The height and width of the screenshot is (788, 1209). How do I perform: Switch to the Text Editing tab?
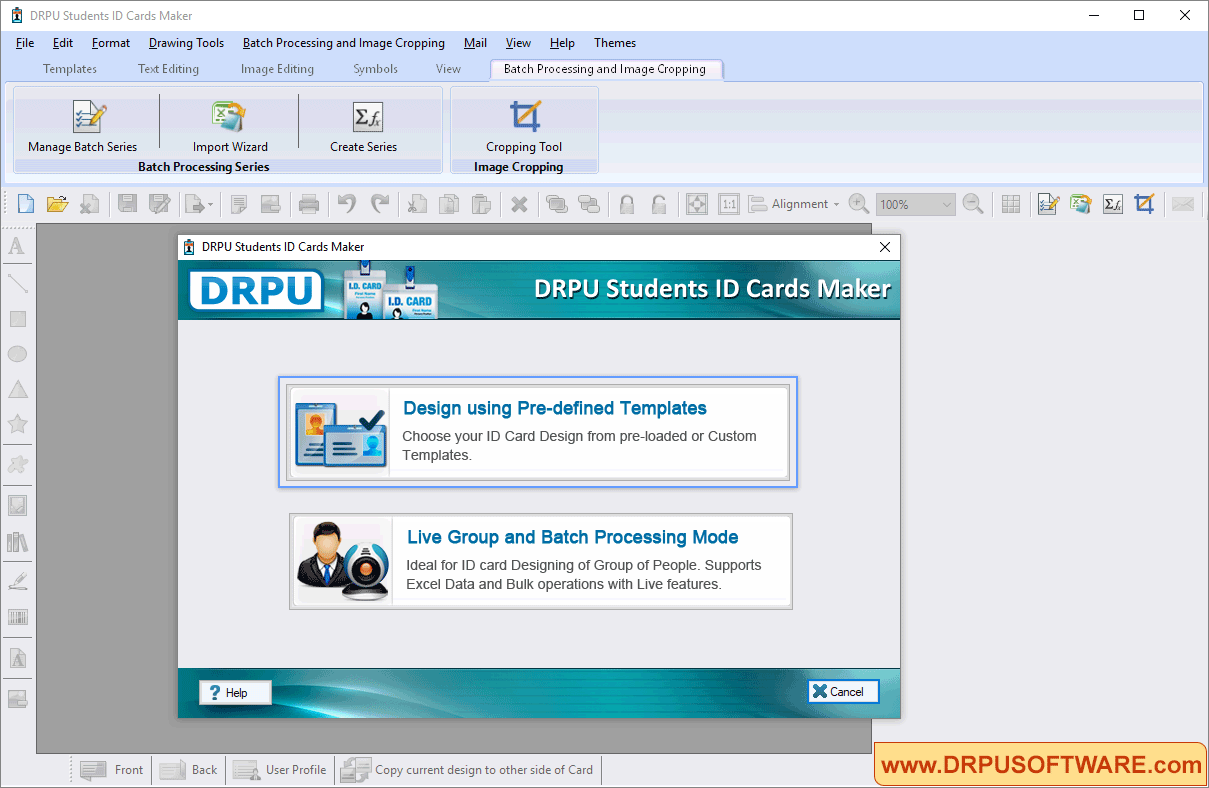pyautogui.click(x=168, y=69)
